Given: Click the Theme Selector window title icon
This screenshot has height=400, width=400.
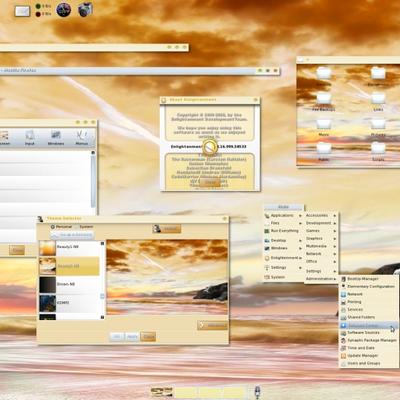Looking at the screenshot, I should click(40, 219).
